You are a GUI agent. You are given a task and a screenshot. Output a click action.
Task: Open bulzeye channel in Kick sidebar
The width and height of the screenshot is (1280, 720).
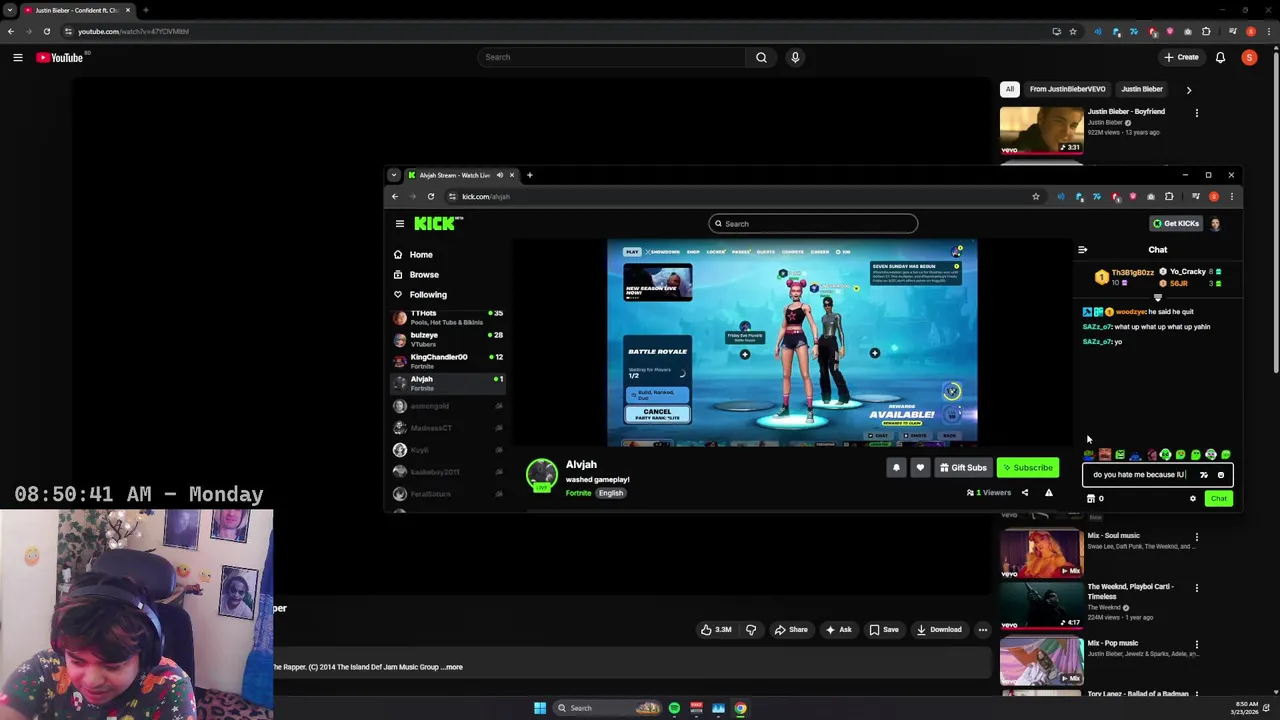coord(448,338)
